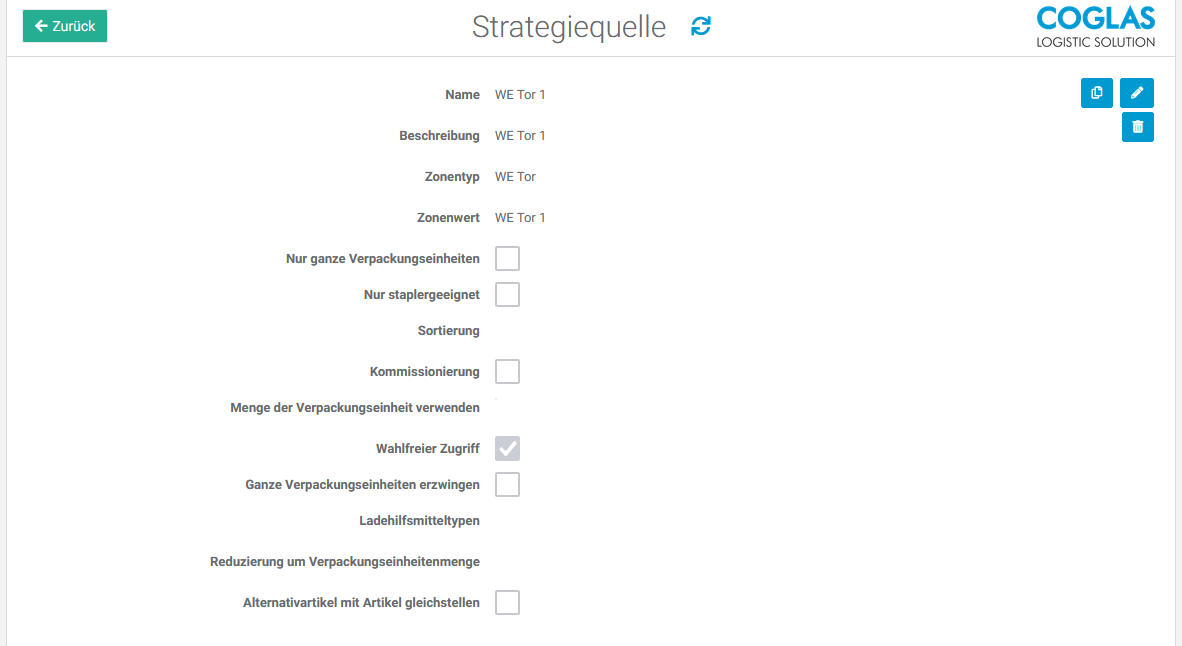Image resolution: width=1182 pixels, height=646 pixels.
Task: Click the Ladehilfsmitteltypen field label
Action: pyautogui.click(x=419, y=521)
